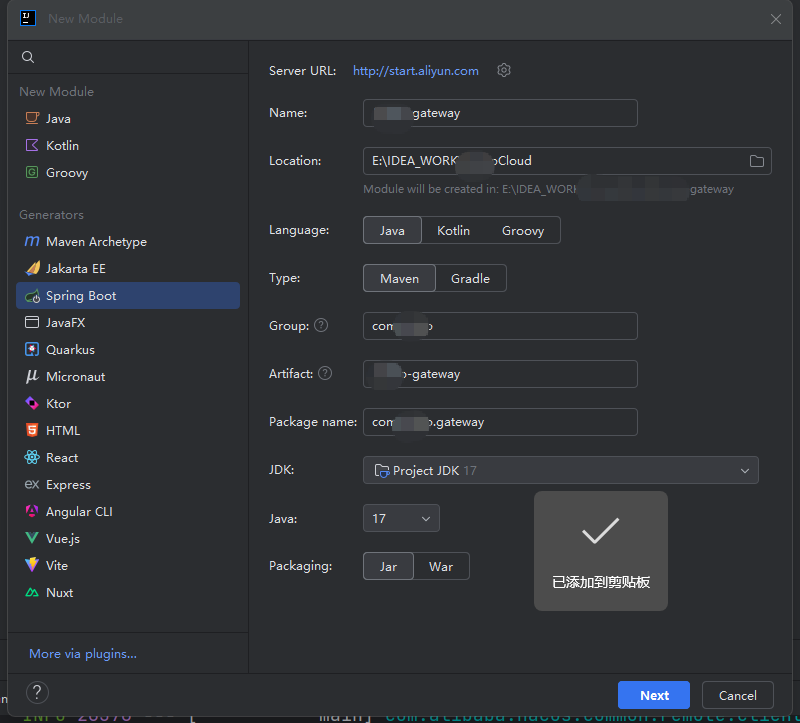
Task: Select Maven Archetype label in list
Action: [x=96, y=241]
